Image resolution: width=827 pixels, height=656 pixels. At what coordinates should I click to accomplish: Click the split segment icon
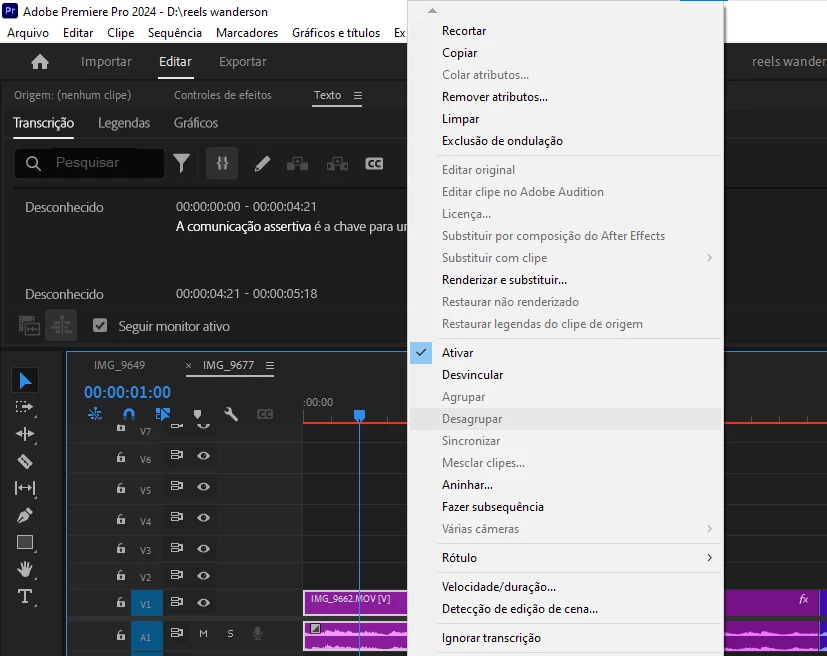tap(337, 163)
